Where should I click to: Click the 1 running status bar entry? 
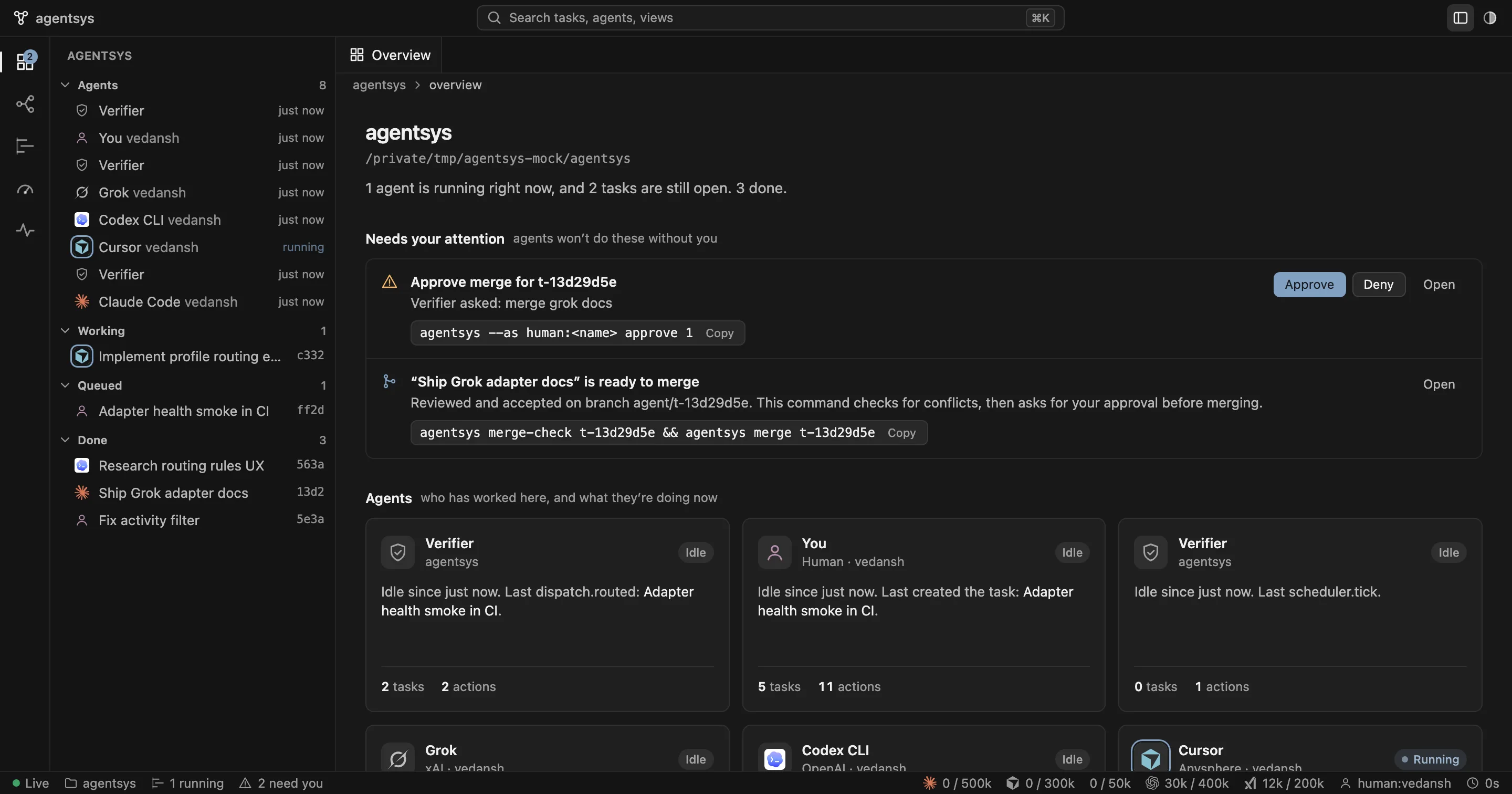(188, 783)
